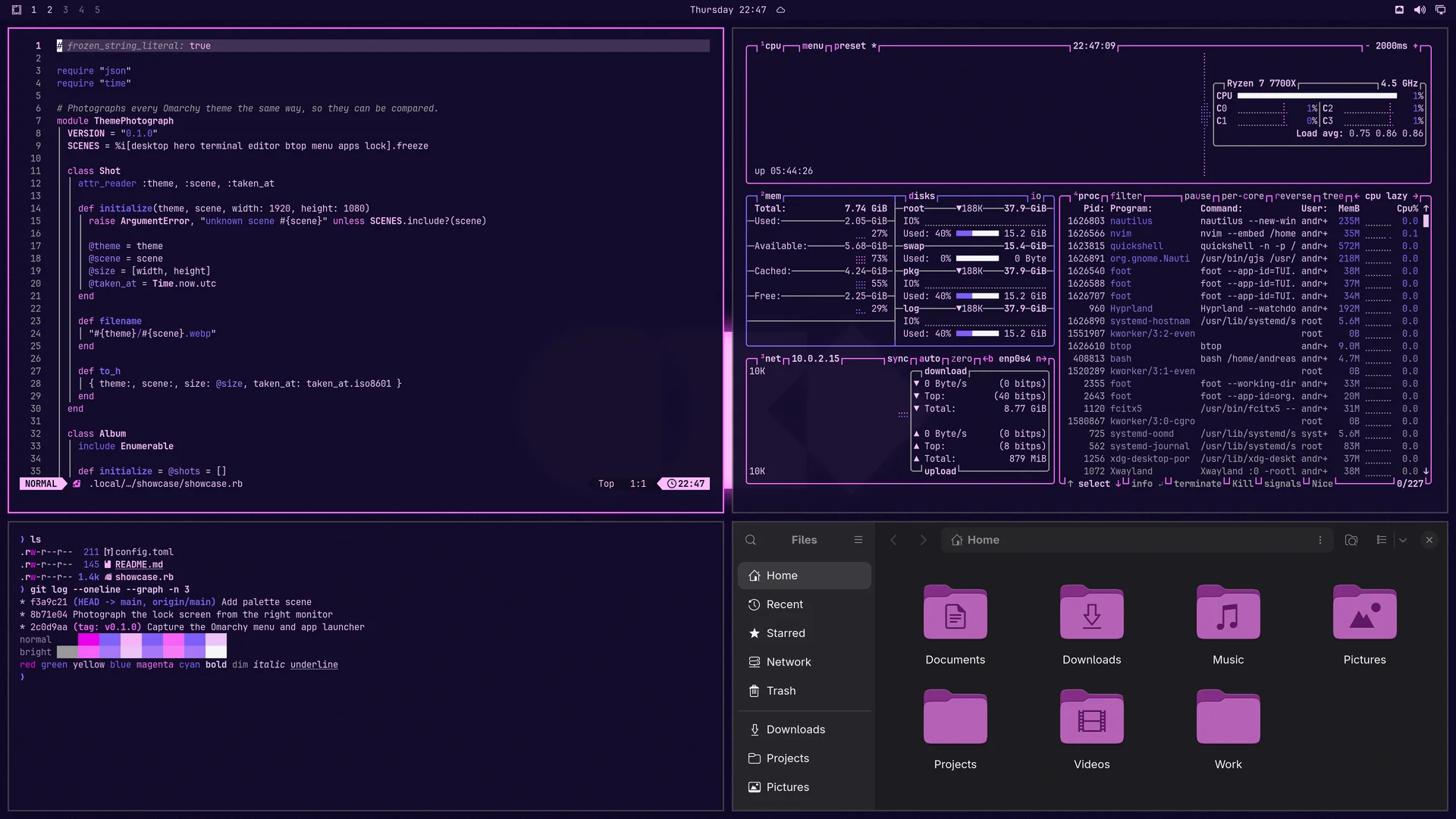Open the Music folder
1456x819 pixels.
(x=1228, y=626)
